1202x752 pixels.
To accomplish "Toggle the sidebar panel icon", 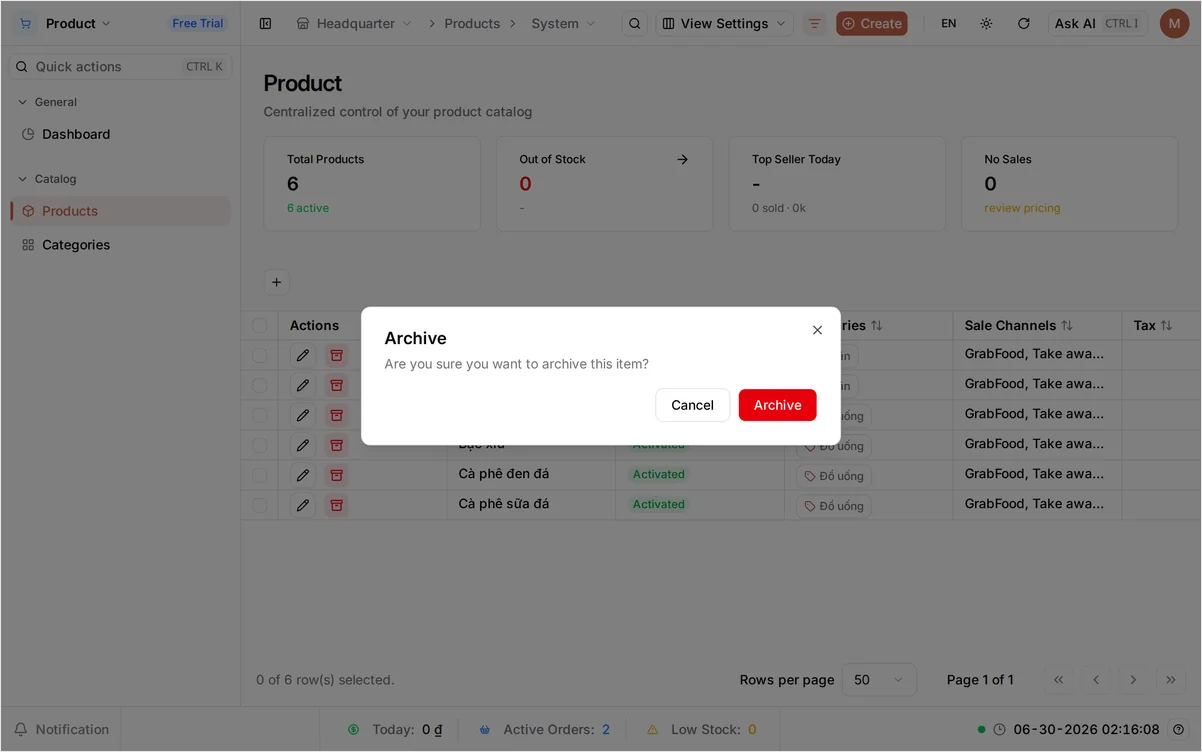I will click(265, 23).
